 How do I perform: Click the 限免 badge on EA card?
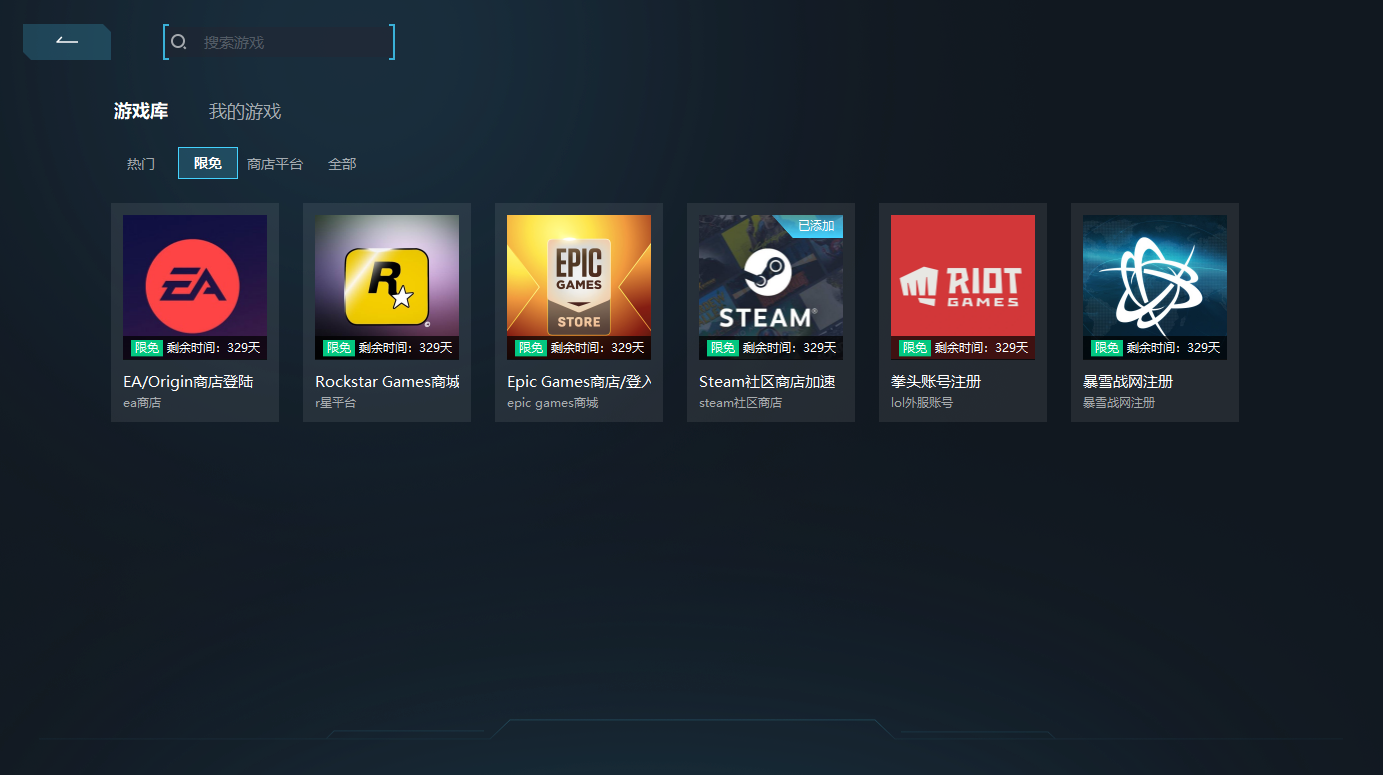pos(147,348)
